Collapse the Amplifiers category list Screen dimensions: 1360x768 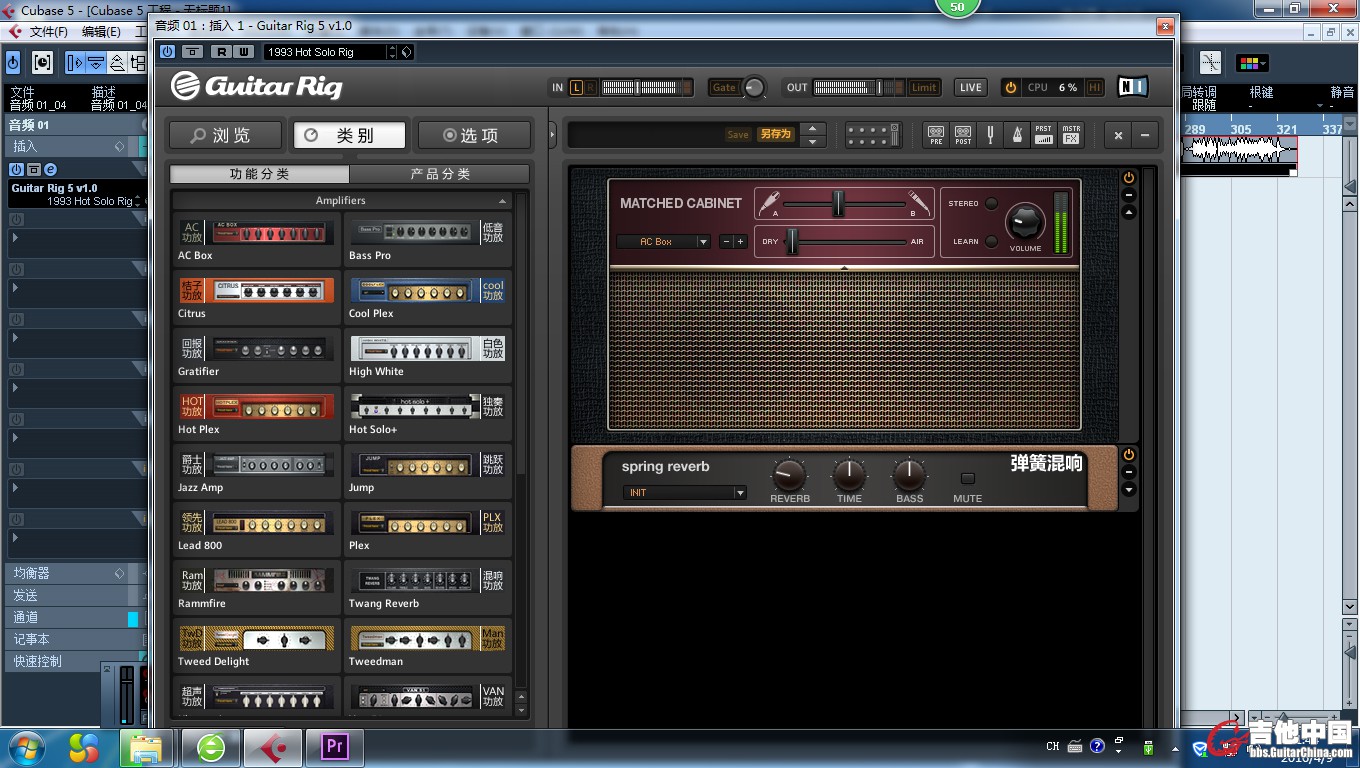pyautogui.click(x=503, y=201)
